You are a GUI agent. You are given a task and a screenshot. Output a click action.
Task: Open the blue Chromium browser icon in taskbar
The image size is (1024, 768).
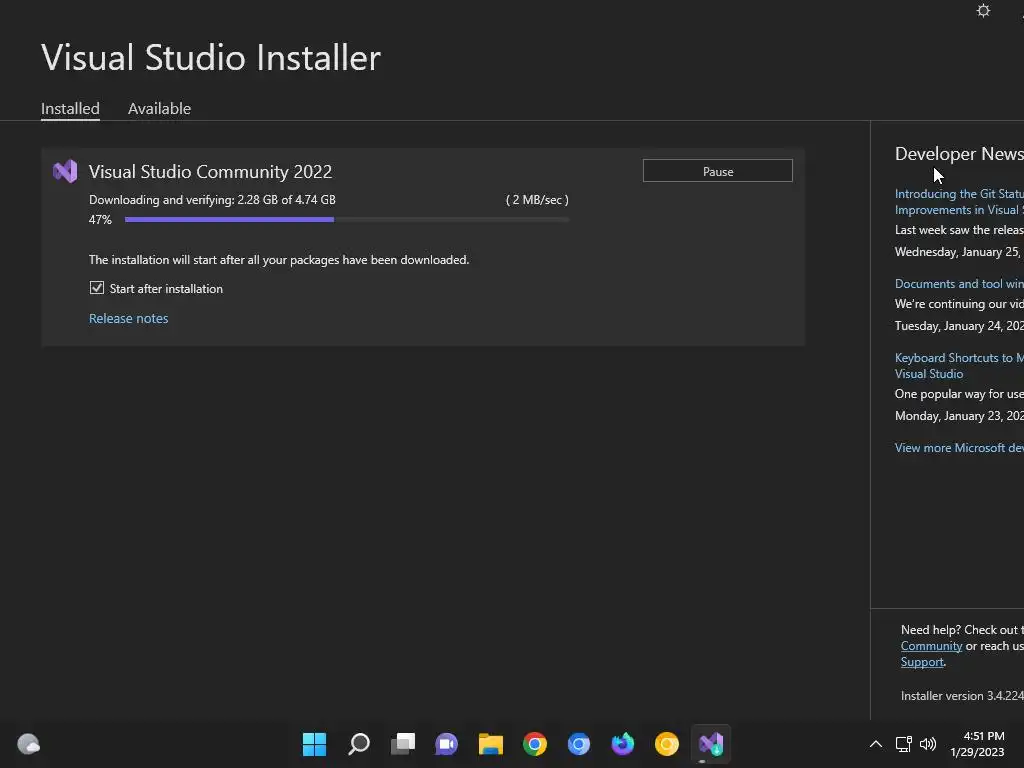tap(579, 744)
